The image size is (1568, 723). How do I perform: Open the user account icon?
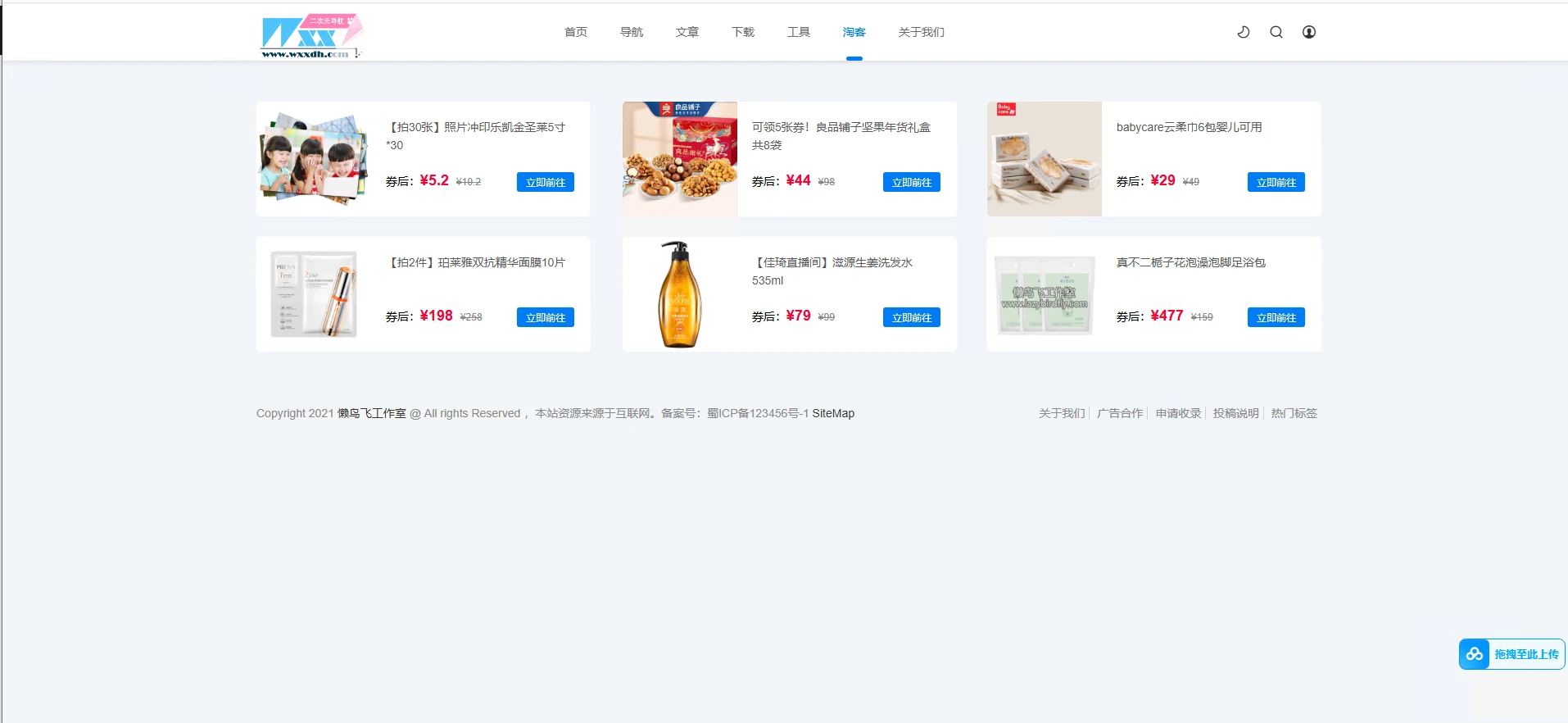[x=1309, y=32]
